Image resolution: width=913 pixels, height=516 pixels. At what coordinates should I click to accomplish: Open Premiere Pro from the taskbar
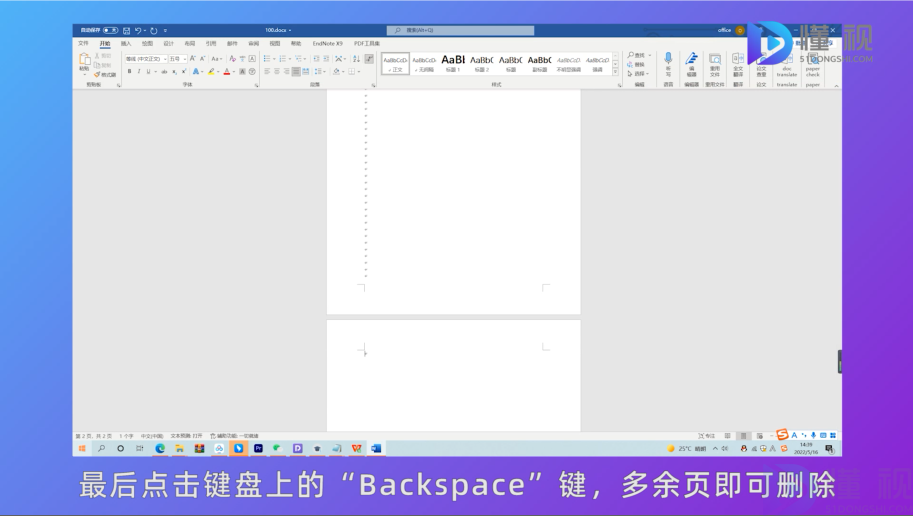[x=258, y=448]
